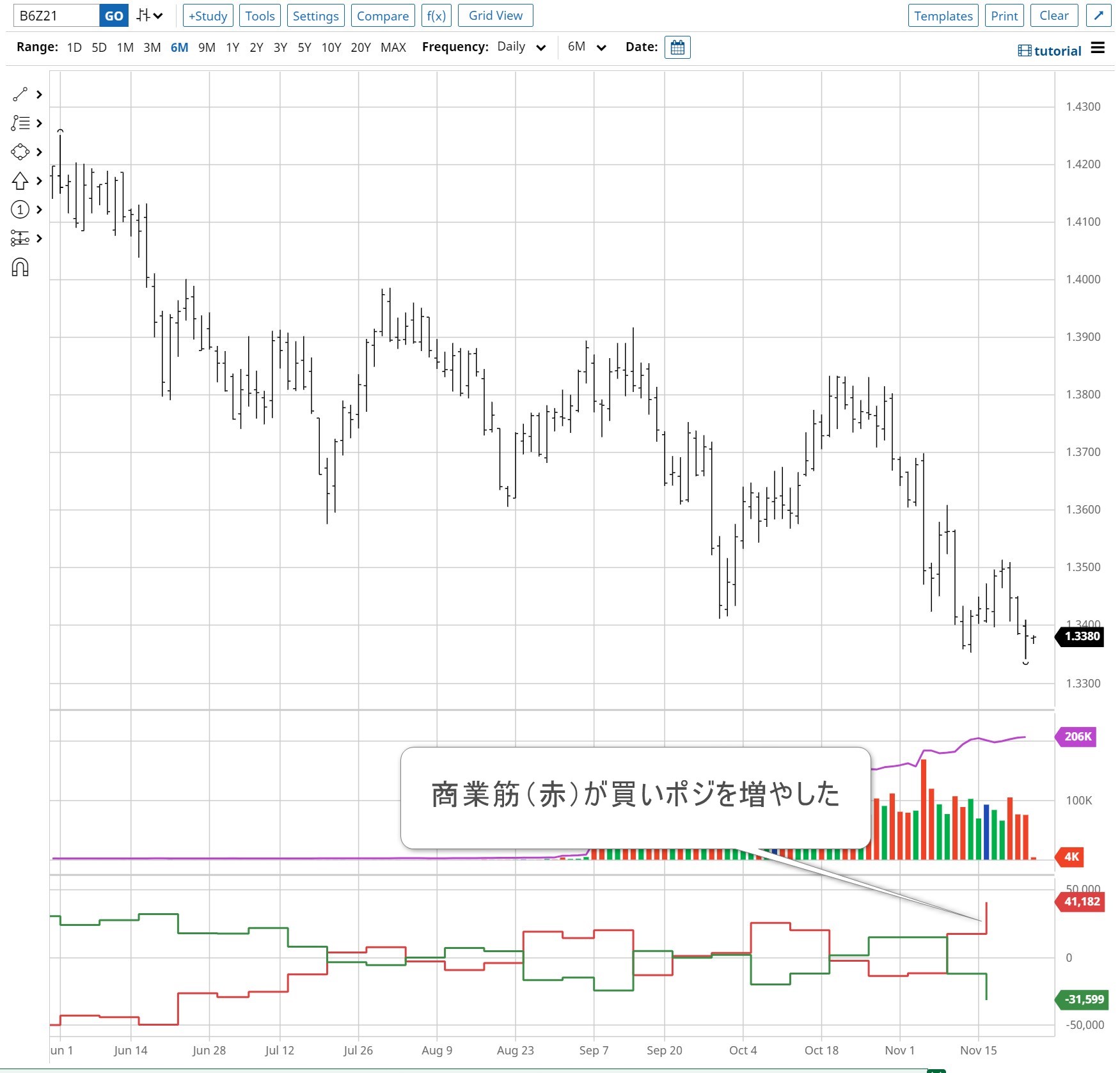Image resolution: width=1120 pixels, height=1073 pixels.
Task: Open the Templates menu
Action: tap(943, 15)
